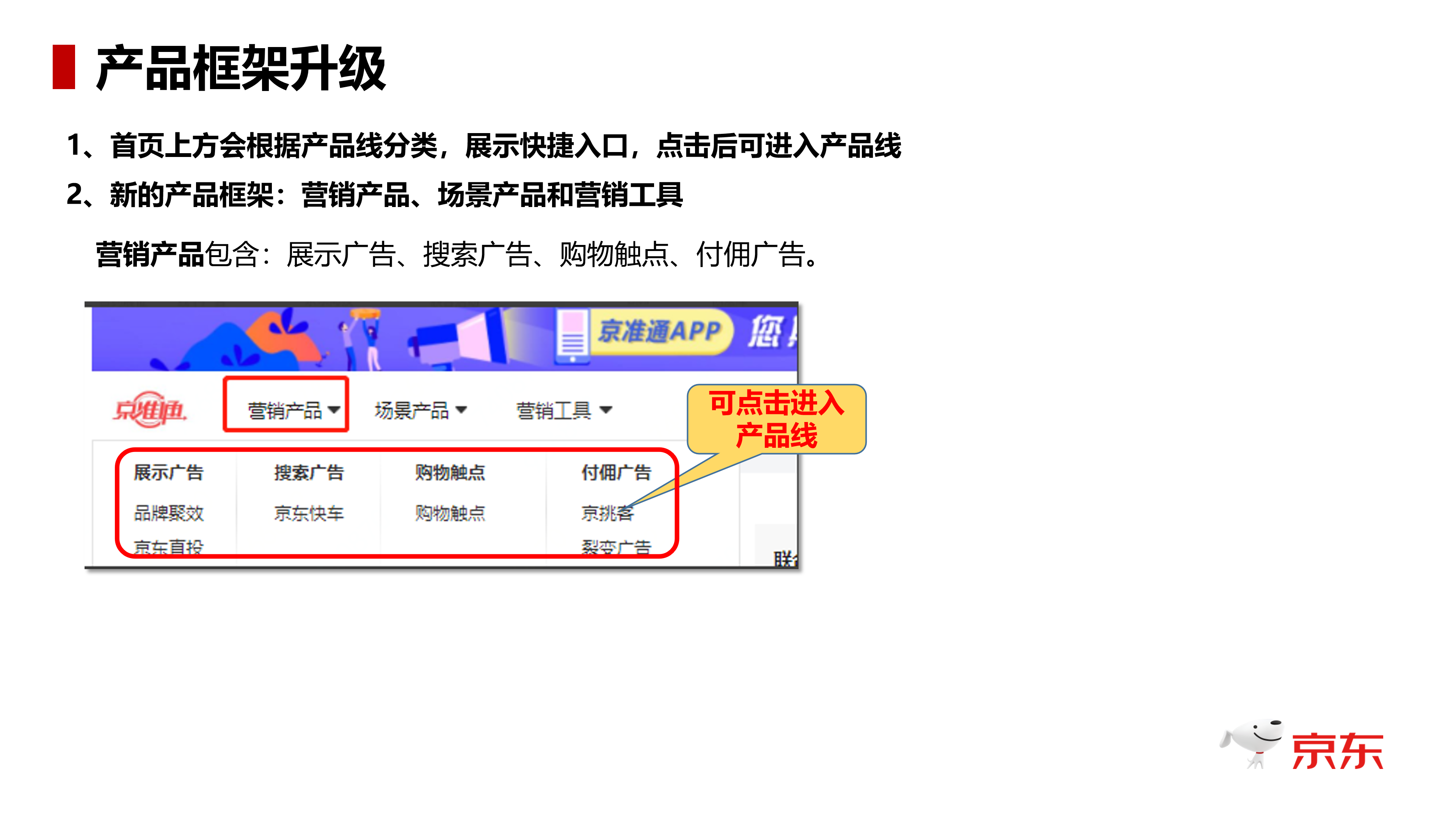Click the 京准通 logo
Screen dimensions: 1456x819
pos(150,409)
